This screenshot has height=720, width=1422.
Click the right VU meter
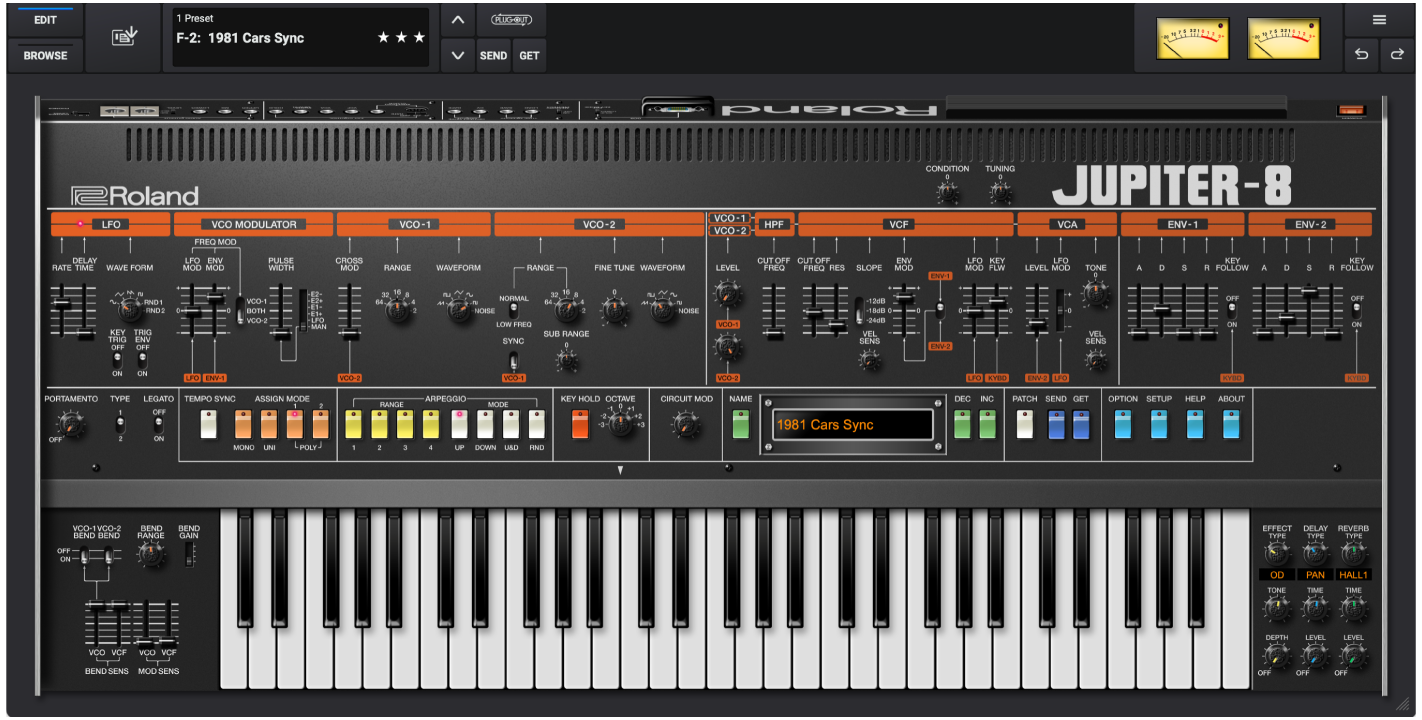point(1283,38)
